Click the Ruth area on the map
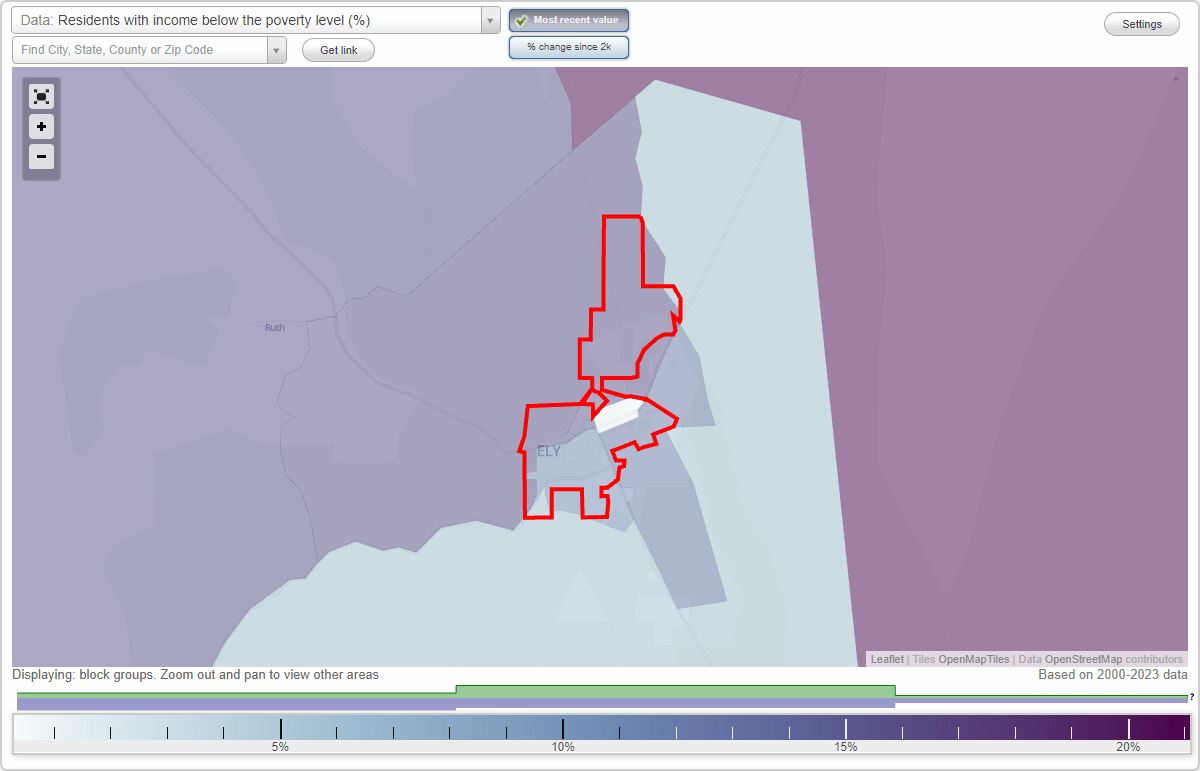Image resolution: width=1200 pixels, height=771 pixels. [273, 327]
